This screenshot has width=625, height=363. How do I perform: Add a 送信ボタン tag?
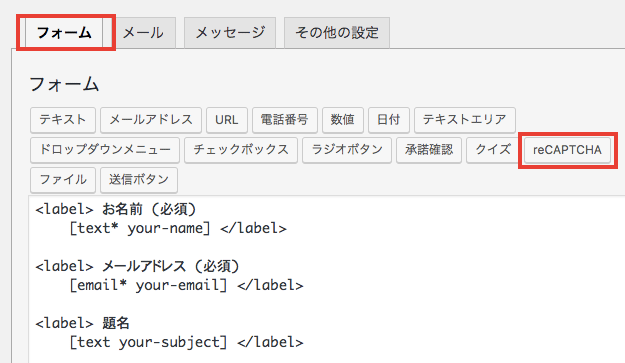(x=139, y=180)
